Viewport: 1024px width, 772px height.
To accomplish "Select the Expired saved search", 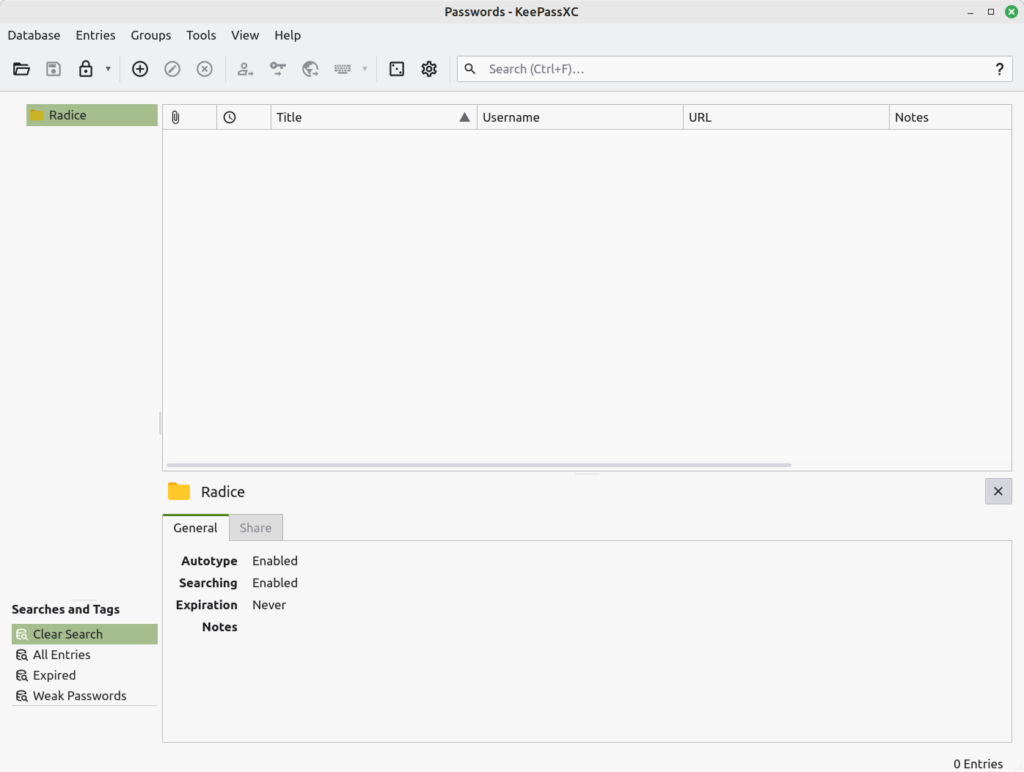I will pos(84,675).
